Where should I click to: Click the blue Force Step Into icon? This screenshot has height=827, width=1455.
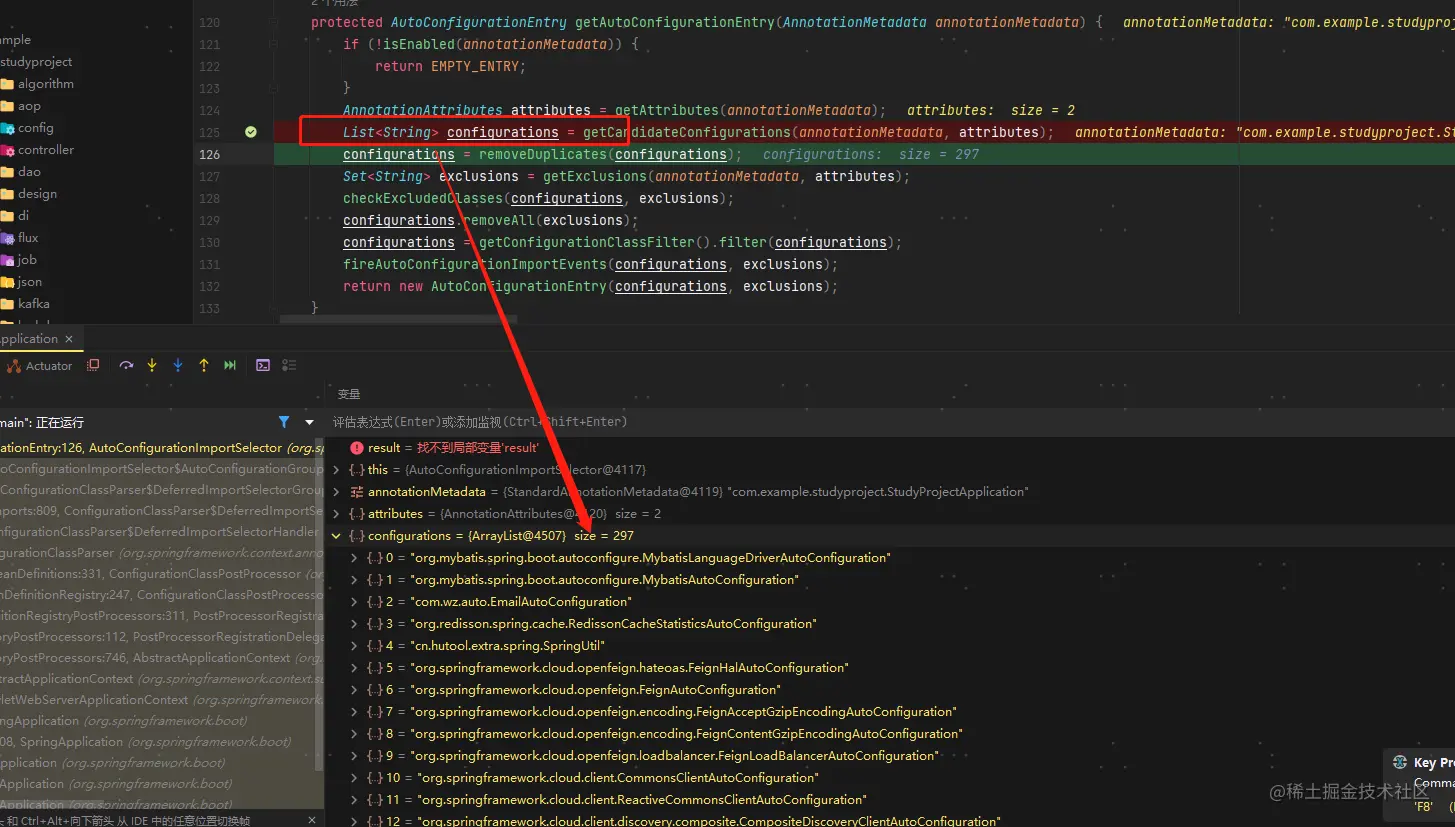(178, 366)
